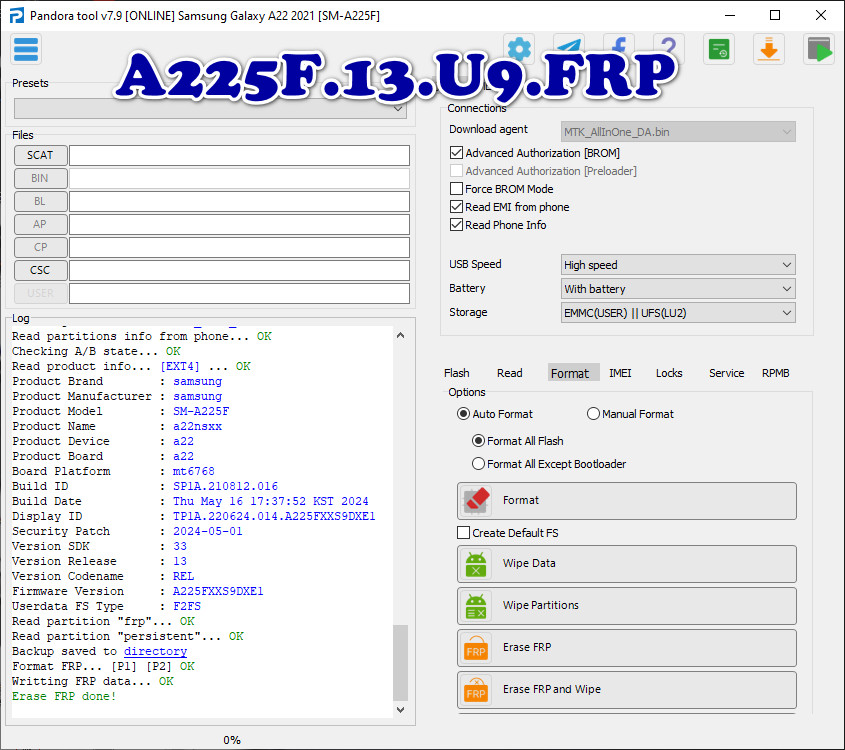
Task: Open the hamburger menu icon
Action: click(26, 50)
